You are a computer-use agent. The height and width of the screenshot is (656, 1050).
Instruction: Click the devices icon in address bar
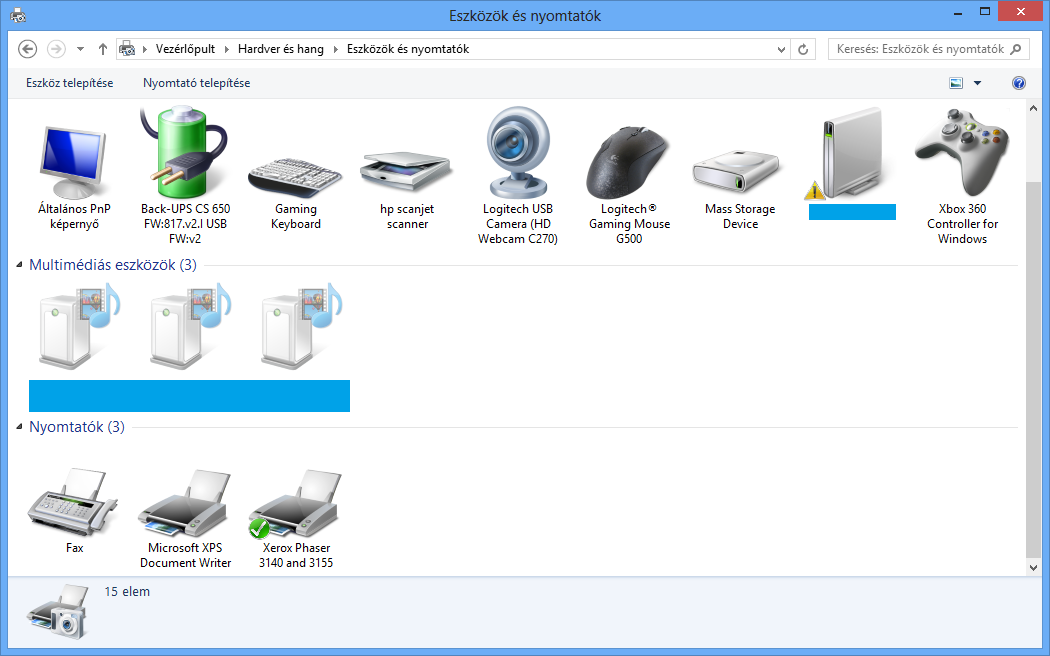click(127, 49)
